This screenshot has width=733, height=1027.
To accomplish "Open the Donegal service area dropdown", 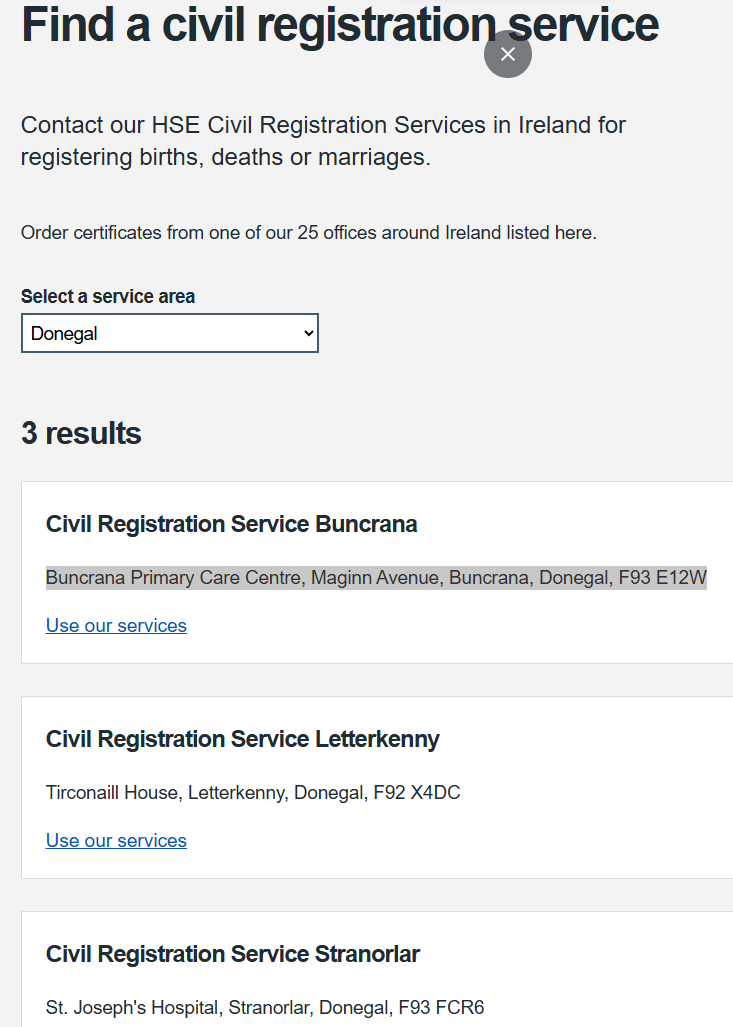I will click(169, 334).
